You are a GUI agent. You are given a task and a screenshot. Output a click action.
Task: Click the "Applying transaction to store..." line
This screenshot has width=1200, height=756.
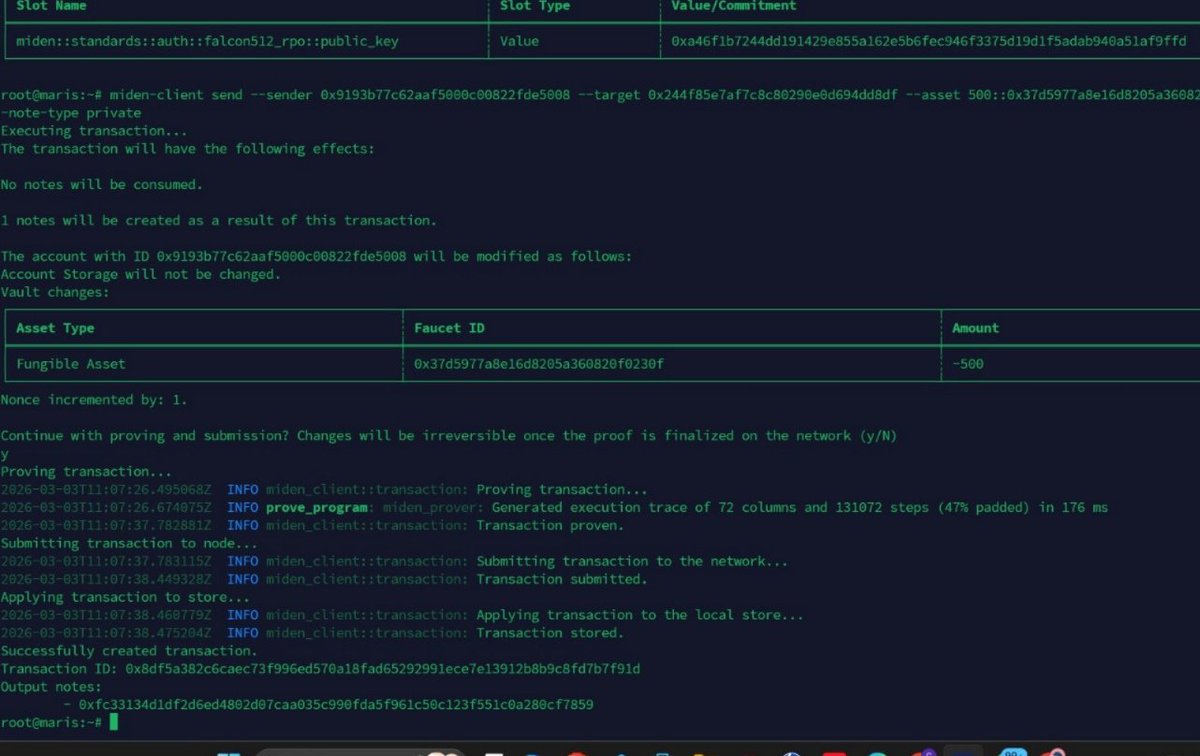(x=125, y=598)
